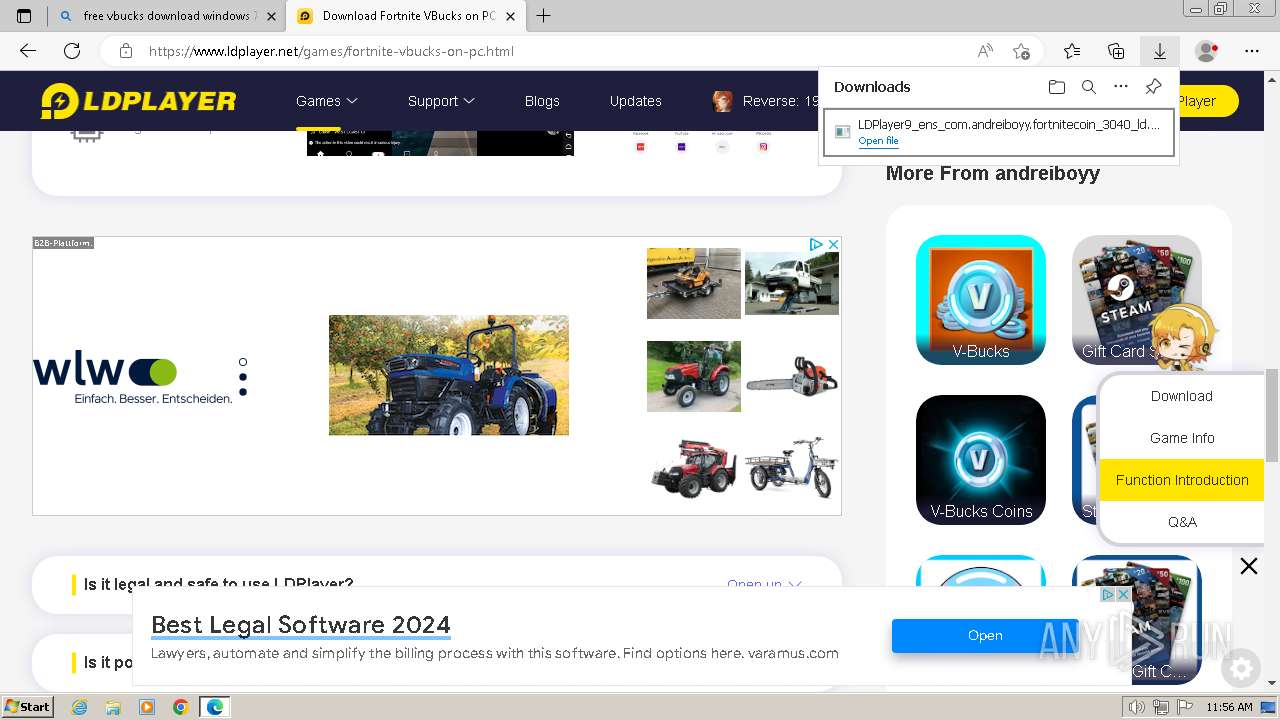Open the volume control in tray
This screenshot has height=720, width=1280.
pos(1137,707)
